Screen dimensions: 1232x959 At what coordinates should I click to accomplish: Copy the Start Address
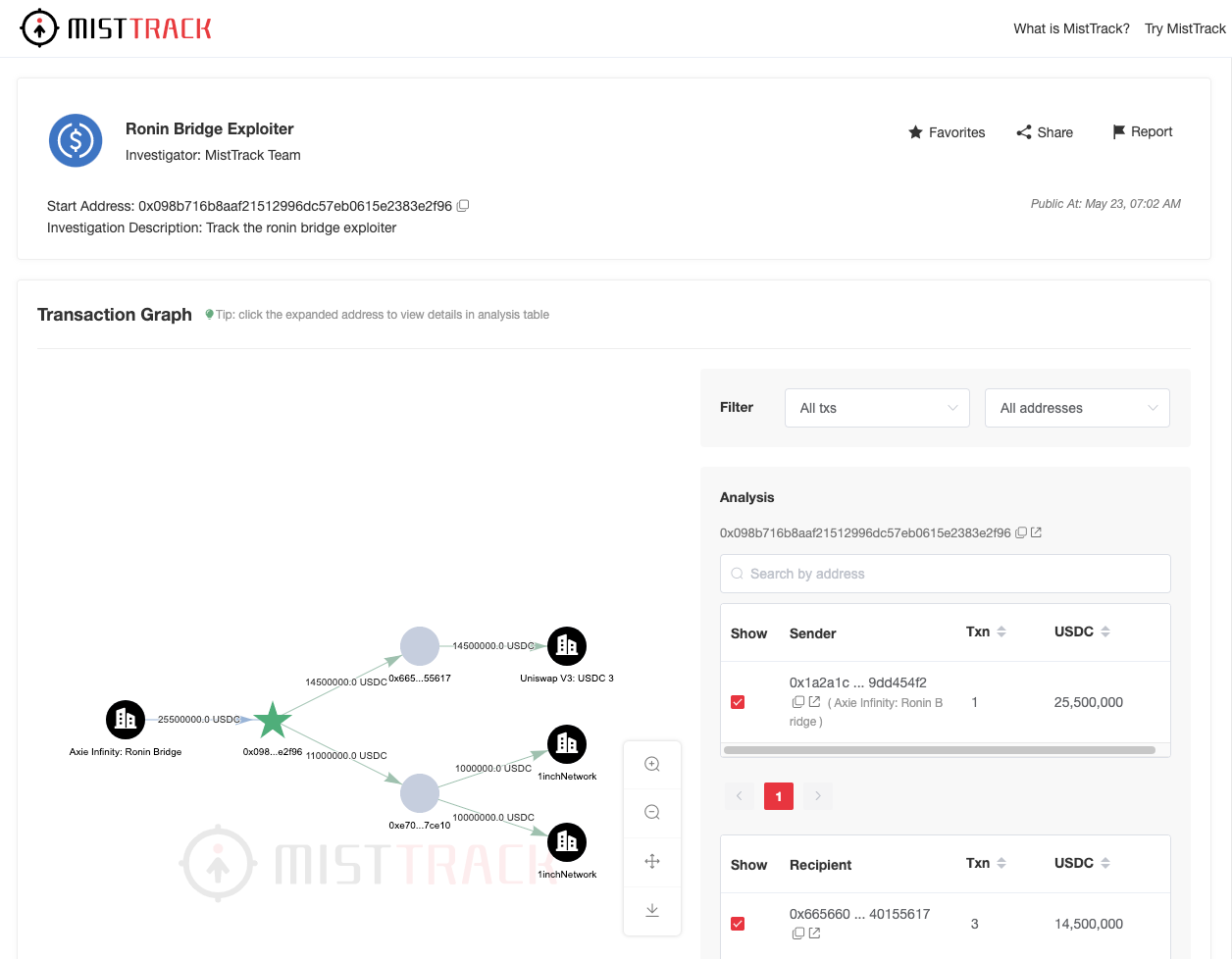click(x=463, y=206)
